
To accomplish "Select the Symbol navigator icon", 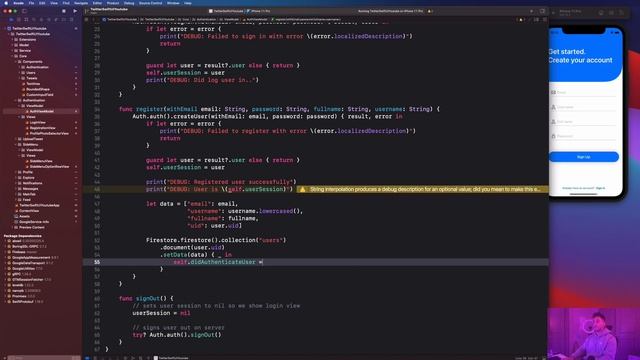I will [x=26, y=19].
